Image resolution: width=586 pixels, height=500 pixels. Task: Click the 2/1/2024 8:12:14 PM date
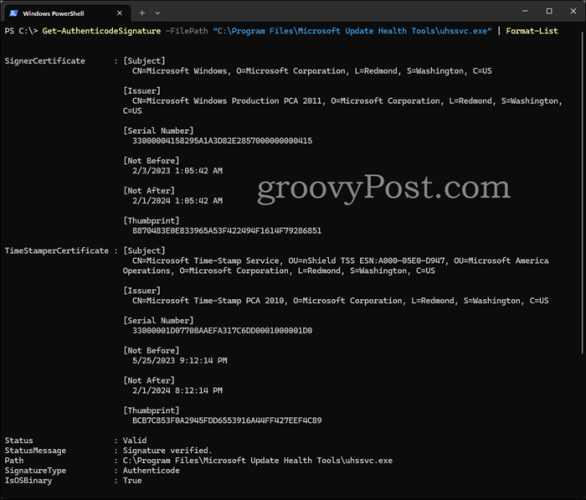177,391
